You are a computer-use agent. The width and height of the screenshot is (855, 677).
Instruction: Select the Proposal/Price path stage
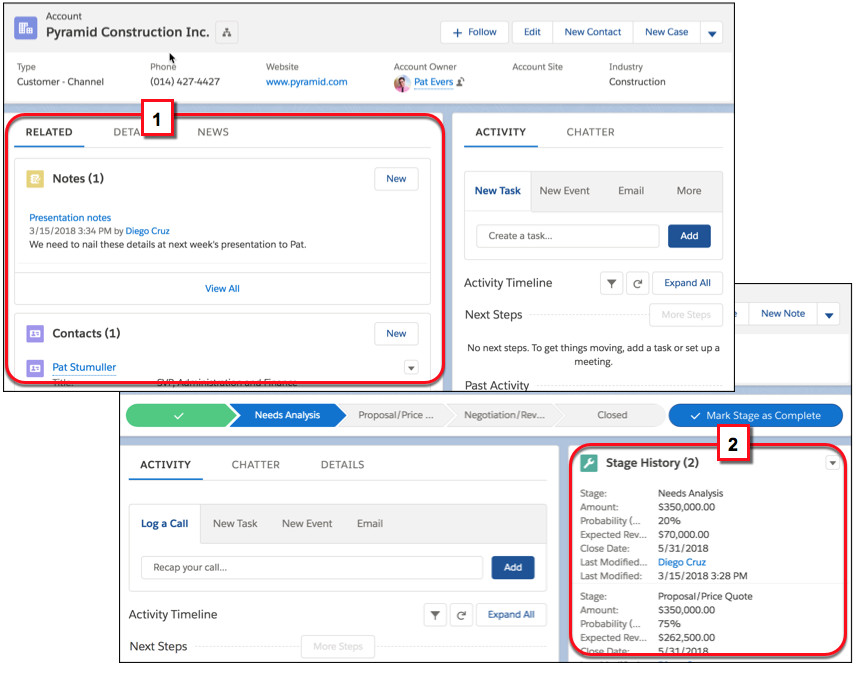click(x=395, y=415)
